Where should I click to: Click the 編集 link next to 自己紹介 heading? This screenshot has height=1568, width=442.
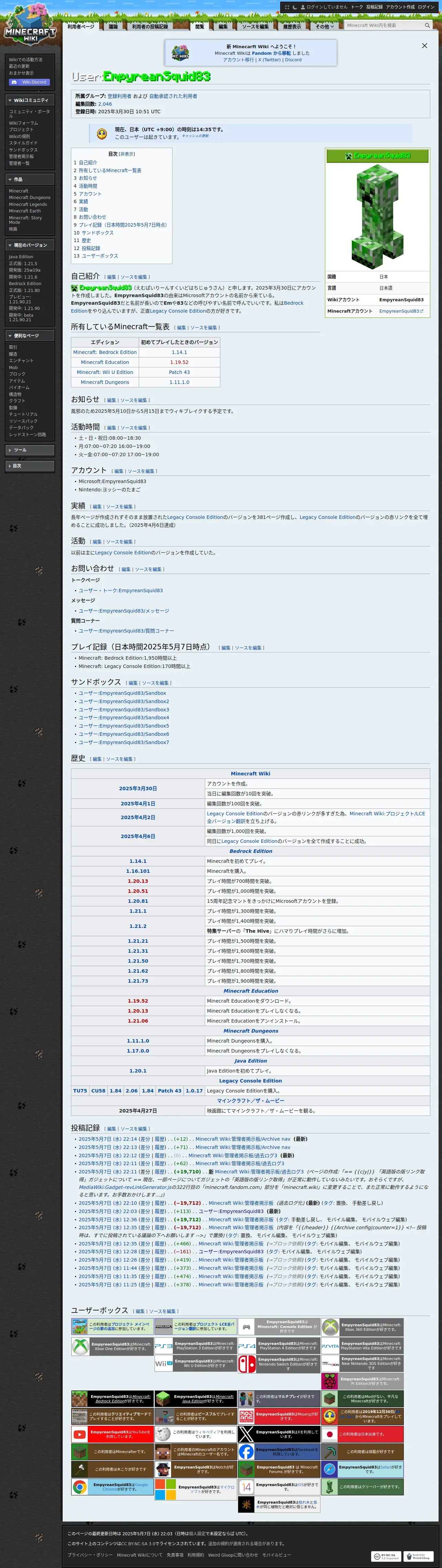coord(112,277)
